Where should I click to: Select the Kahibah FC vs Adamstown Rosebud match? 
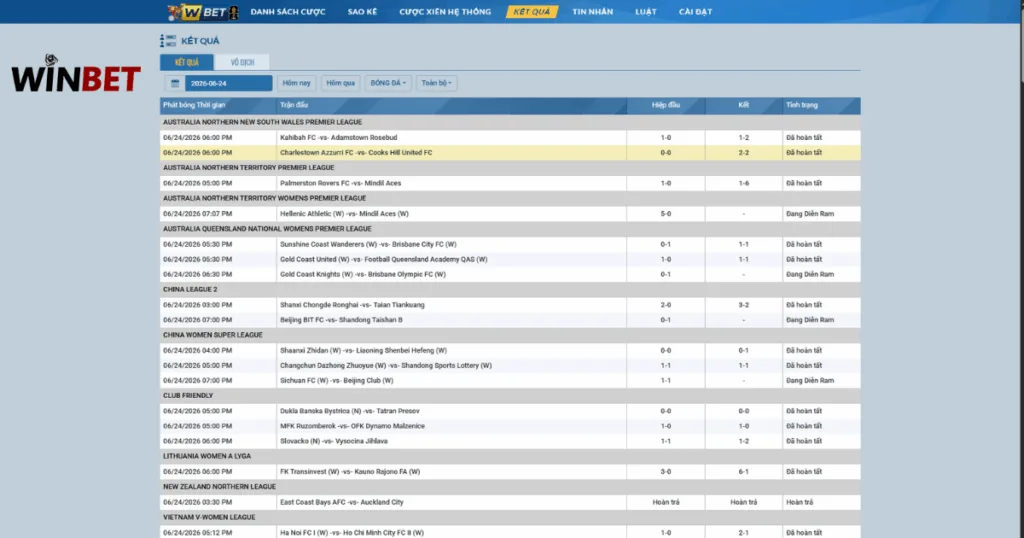[x=510, y=138]
